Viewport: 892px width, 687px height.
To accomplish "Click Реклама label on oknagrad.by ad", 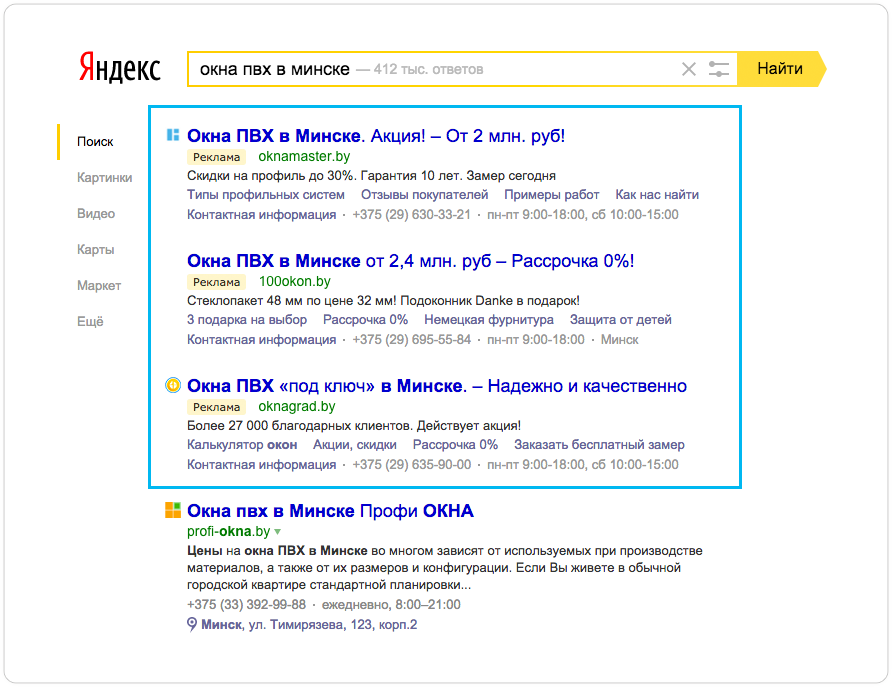I will [x=216, y=407].
